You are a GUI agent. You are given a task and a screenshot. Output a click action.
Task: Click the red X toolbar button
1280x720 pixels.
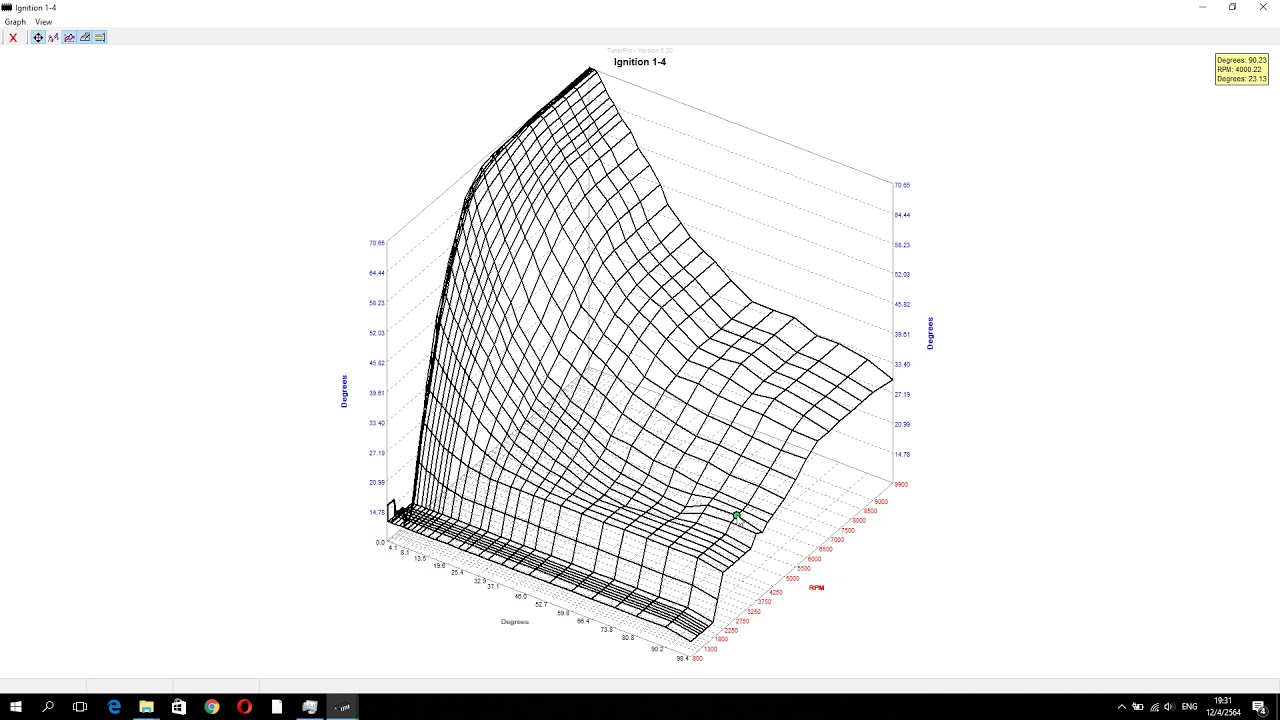click(13, 38)
